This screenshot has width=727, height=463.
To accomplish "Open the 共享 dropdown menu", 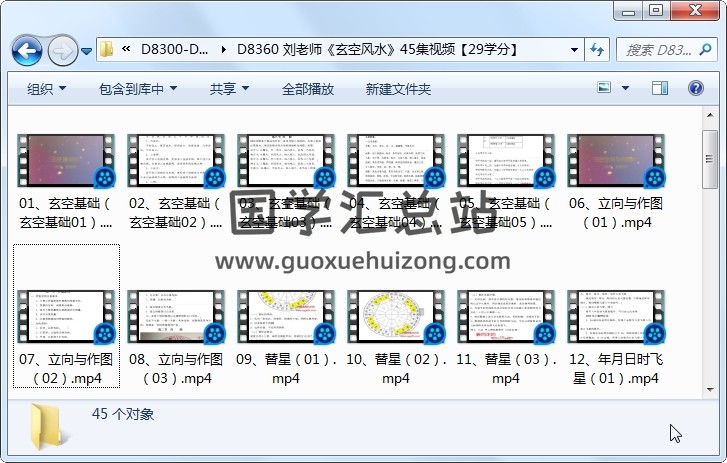I will (228, 89).
